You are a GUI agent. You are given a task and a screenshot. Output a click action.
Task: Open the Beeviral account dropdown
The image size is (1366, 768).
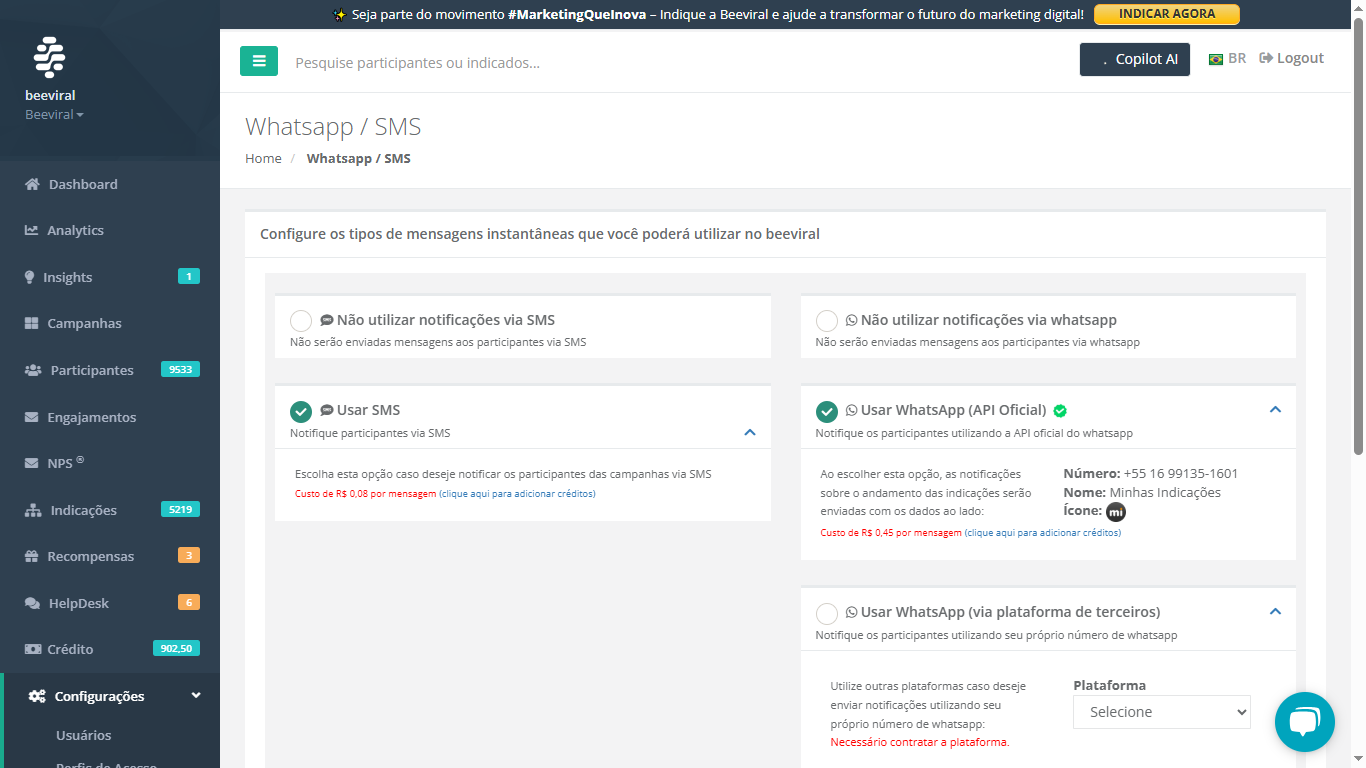click(54, 114)
